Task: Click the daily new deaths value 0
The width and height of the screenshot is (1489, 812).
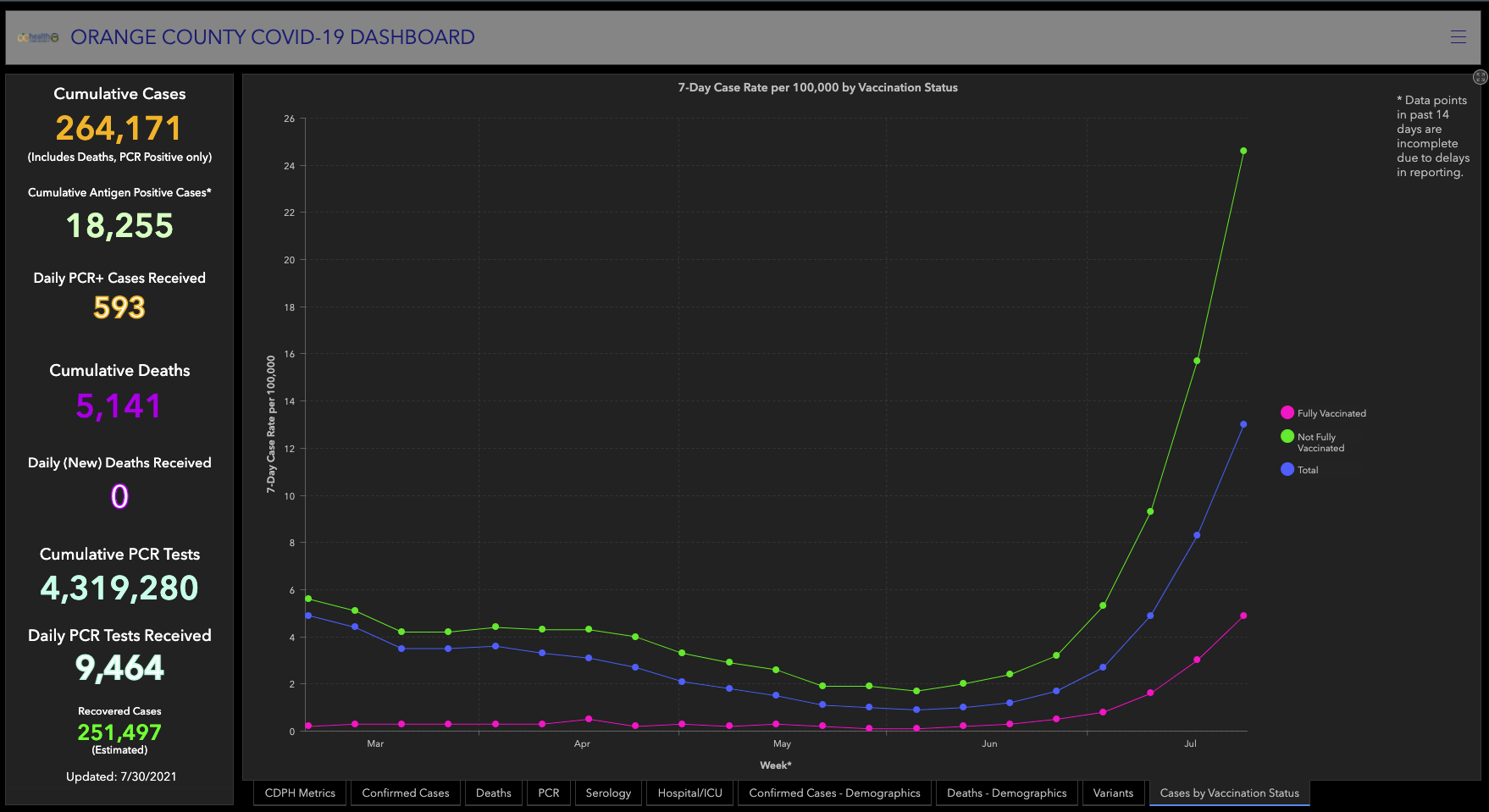Action: coord(119,496)
